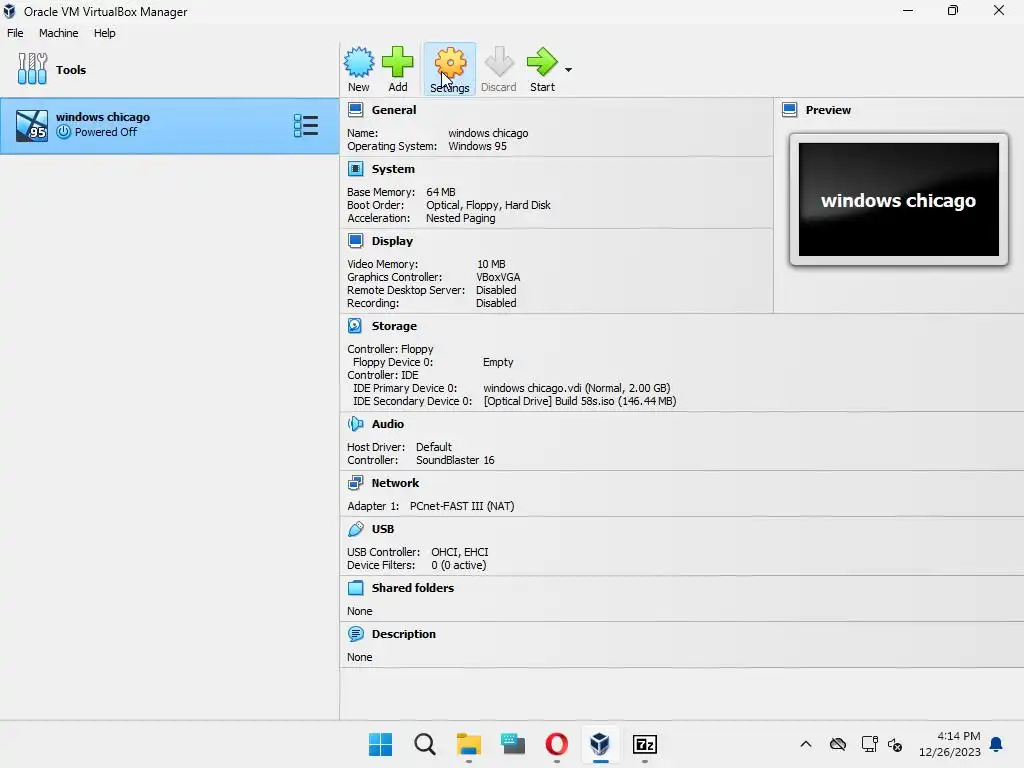Click the System section chip icon
This screenshot has height=768, width=1024.
[x=355, y=169]
